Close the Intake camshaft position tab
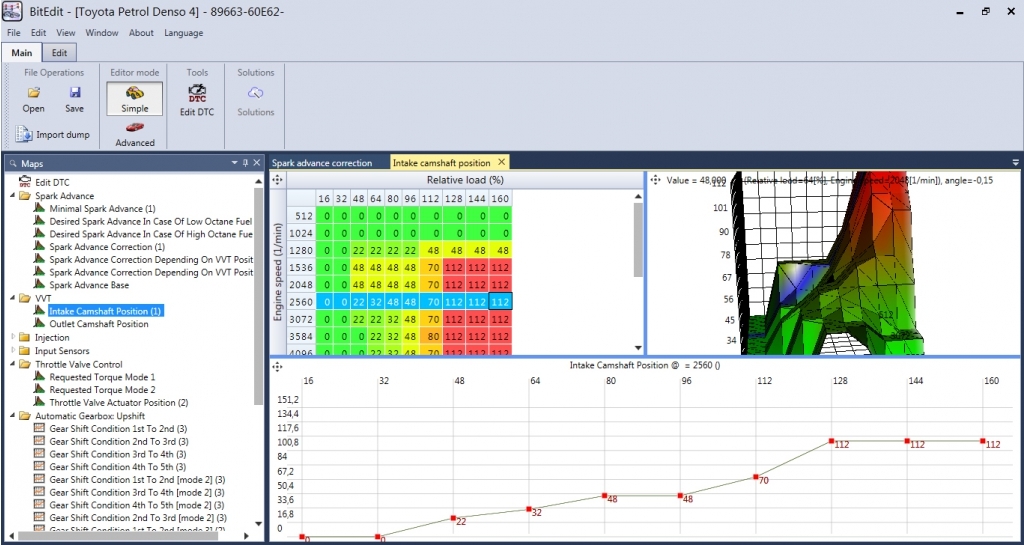Image resolution: width=1024 pixels, height=545 pixels. tap(501, 162)
